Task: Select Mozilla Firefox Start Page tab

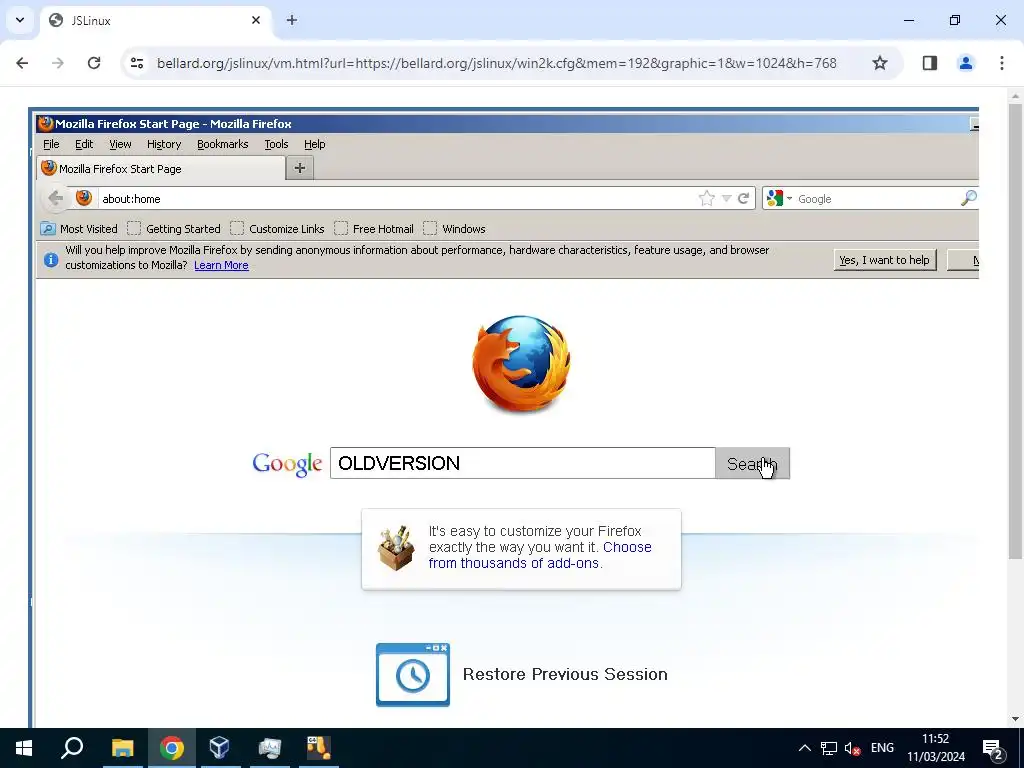Action: point(161,168)
